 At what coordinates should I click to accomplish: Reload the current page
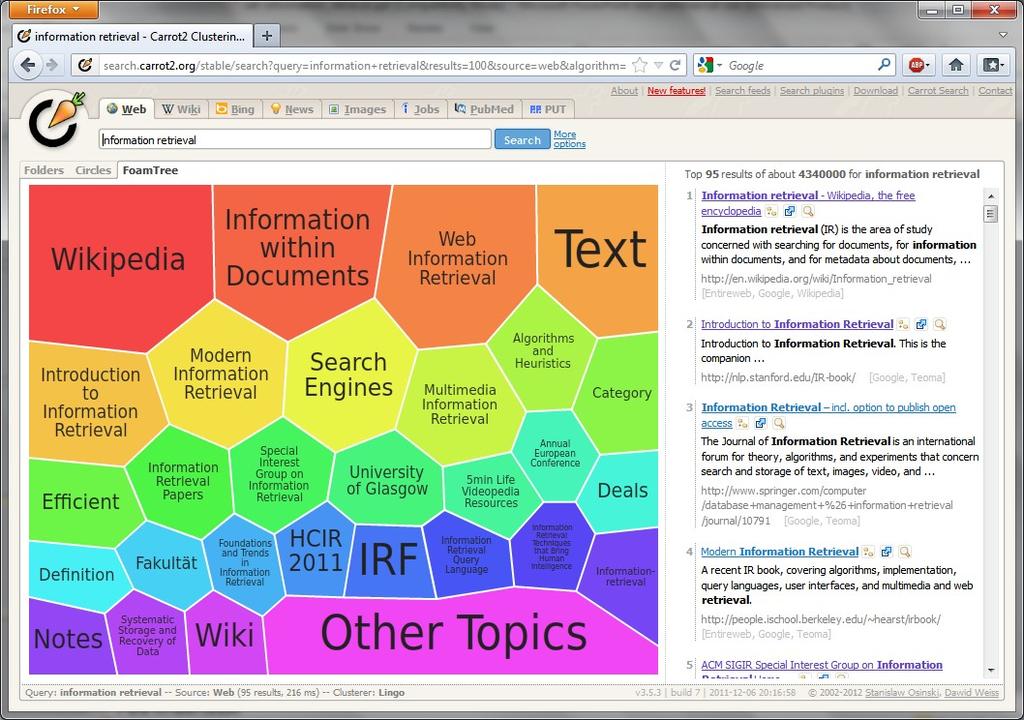click(675, 65)
